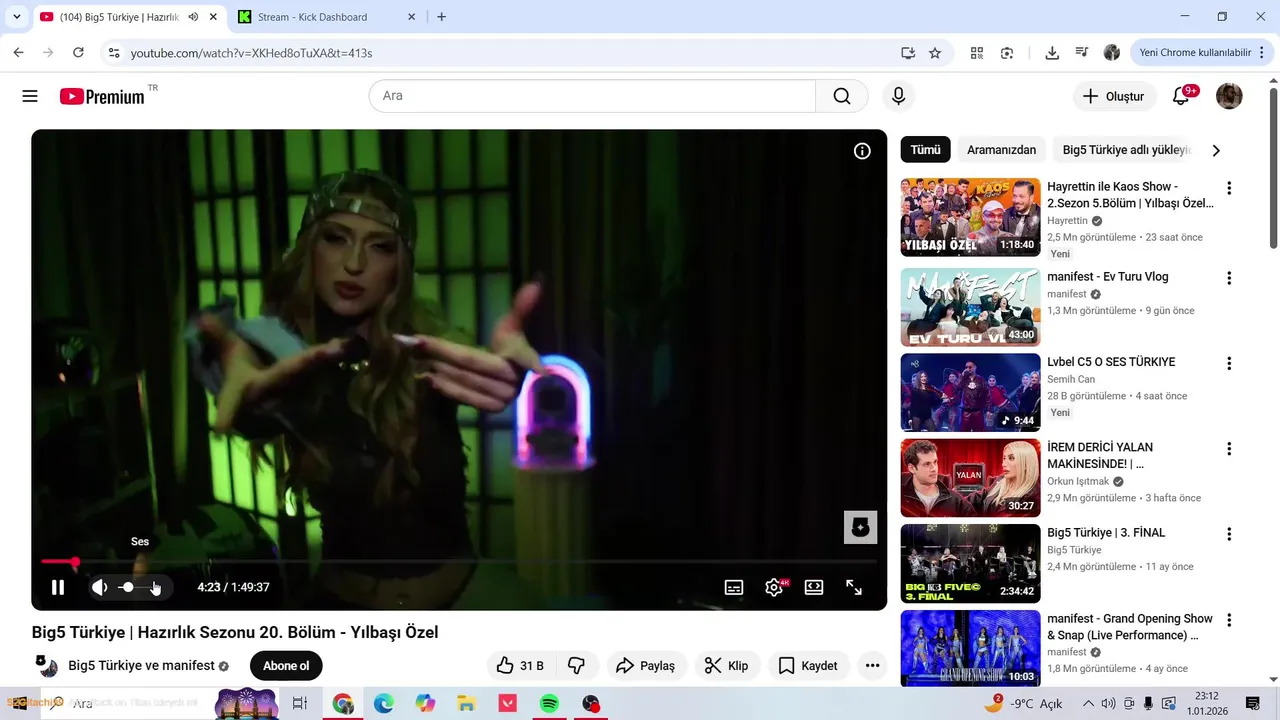Click the channel watermark in the video
This screenshot has height=720, width=1280.
pos(860,527)
